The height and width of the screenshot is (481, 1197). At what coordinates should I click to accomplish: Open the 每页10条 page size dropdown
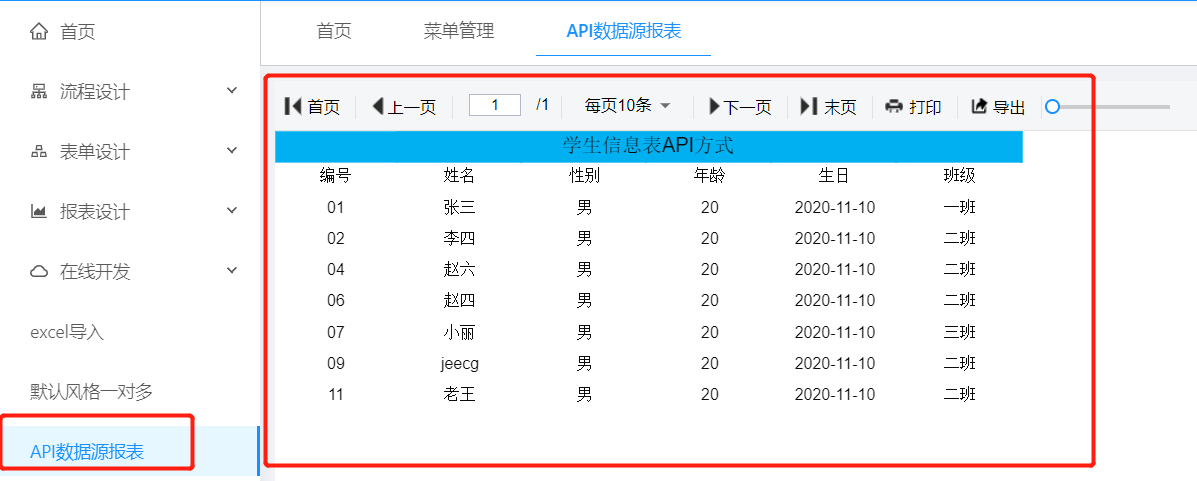tap(627, 106)
